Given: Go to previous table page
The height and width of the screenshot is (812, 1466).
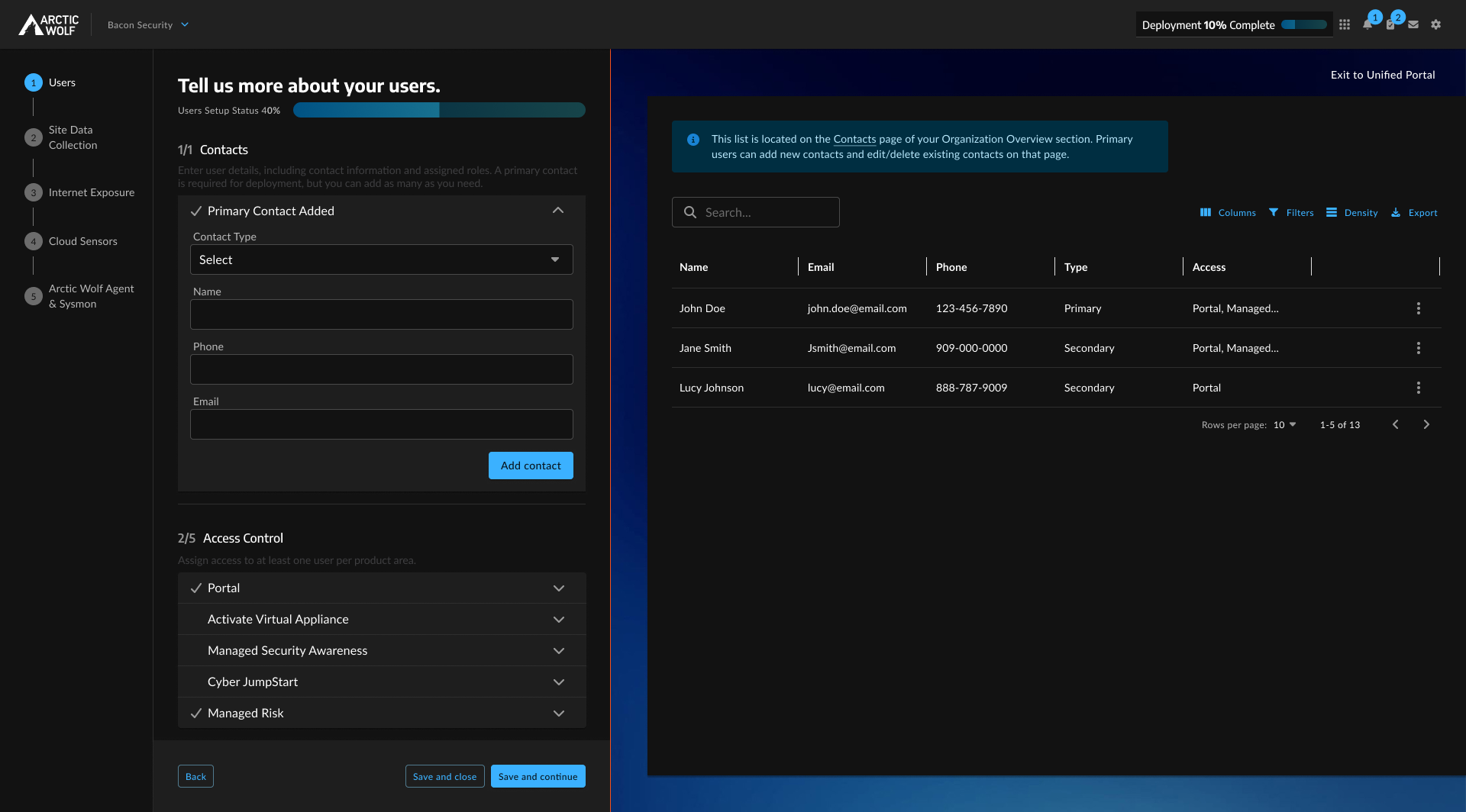Looking at the screenshot, I should coord(1396,424).
